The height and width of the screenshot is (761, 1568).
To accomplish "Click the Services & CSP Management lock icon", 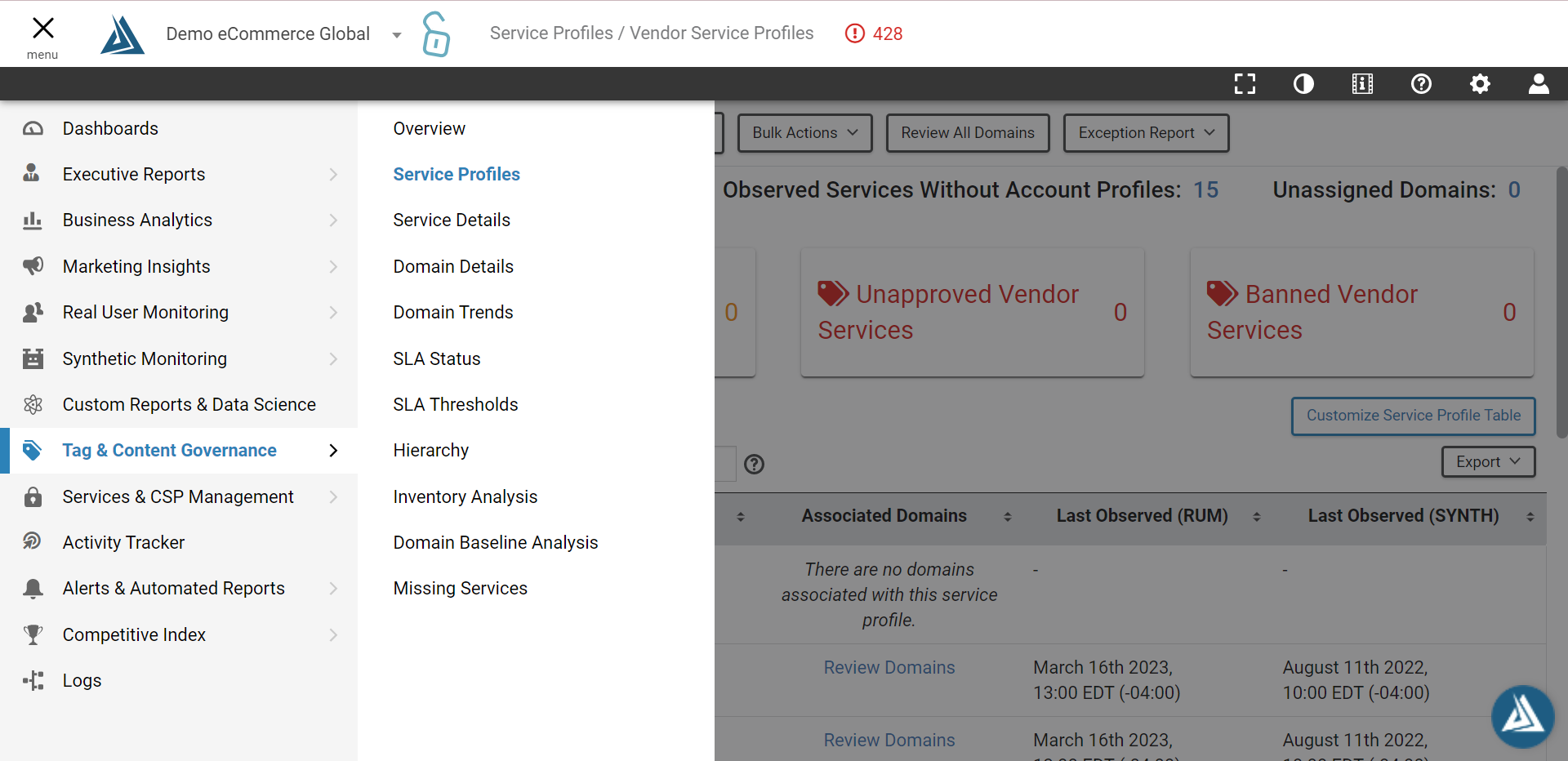I will pos(33,496).
